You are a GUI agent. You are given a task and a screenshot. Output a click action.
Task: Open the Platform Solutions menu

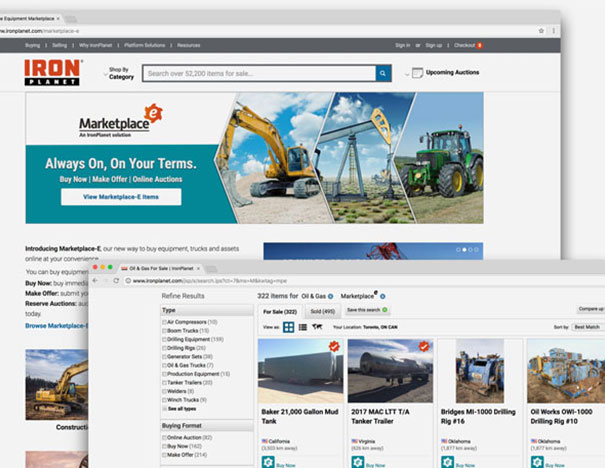coord(145,46)
